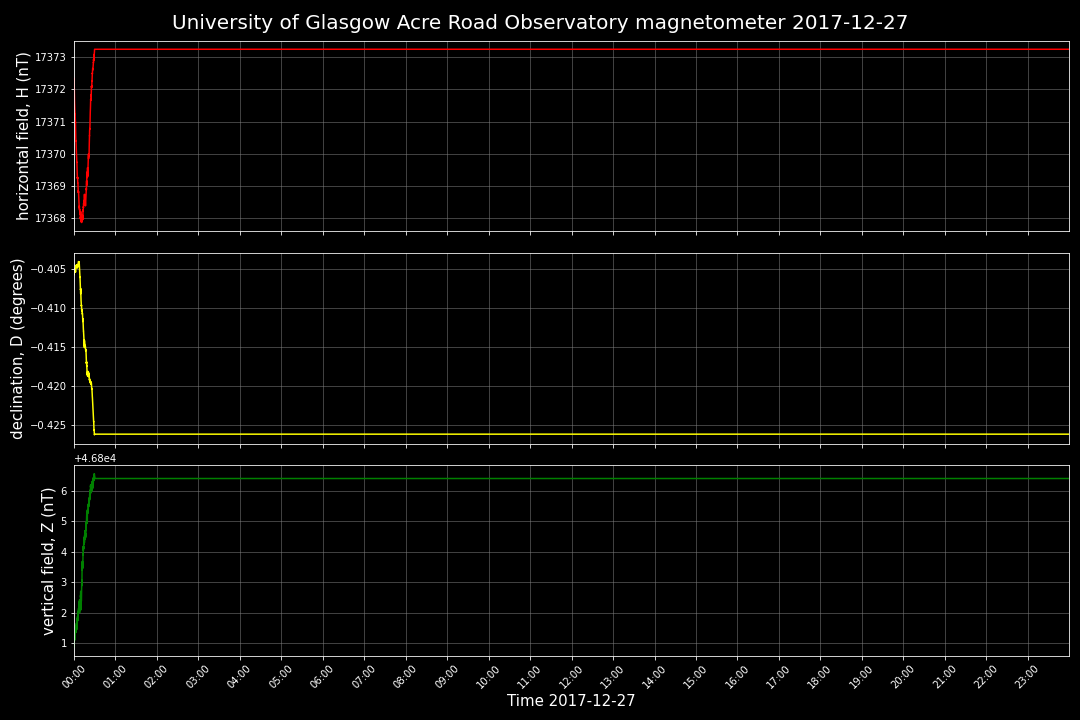Click the −0.420 declination tick label
Image resolution: width=1080 pixels, height=720 pixels.
(x=48, y=387)
